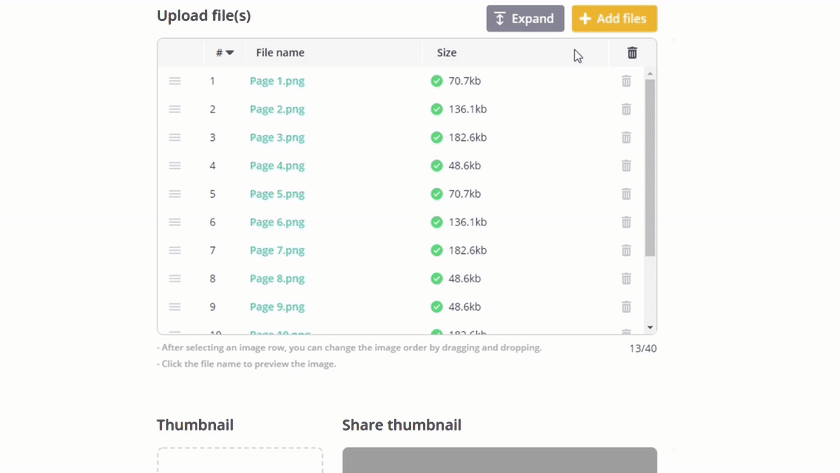Delete Page 1.png with its trash icon
Viewport: 840px width, 473px height.
click(626, 81)
